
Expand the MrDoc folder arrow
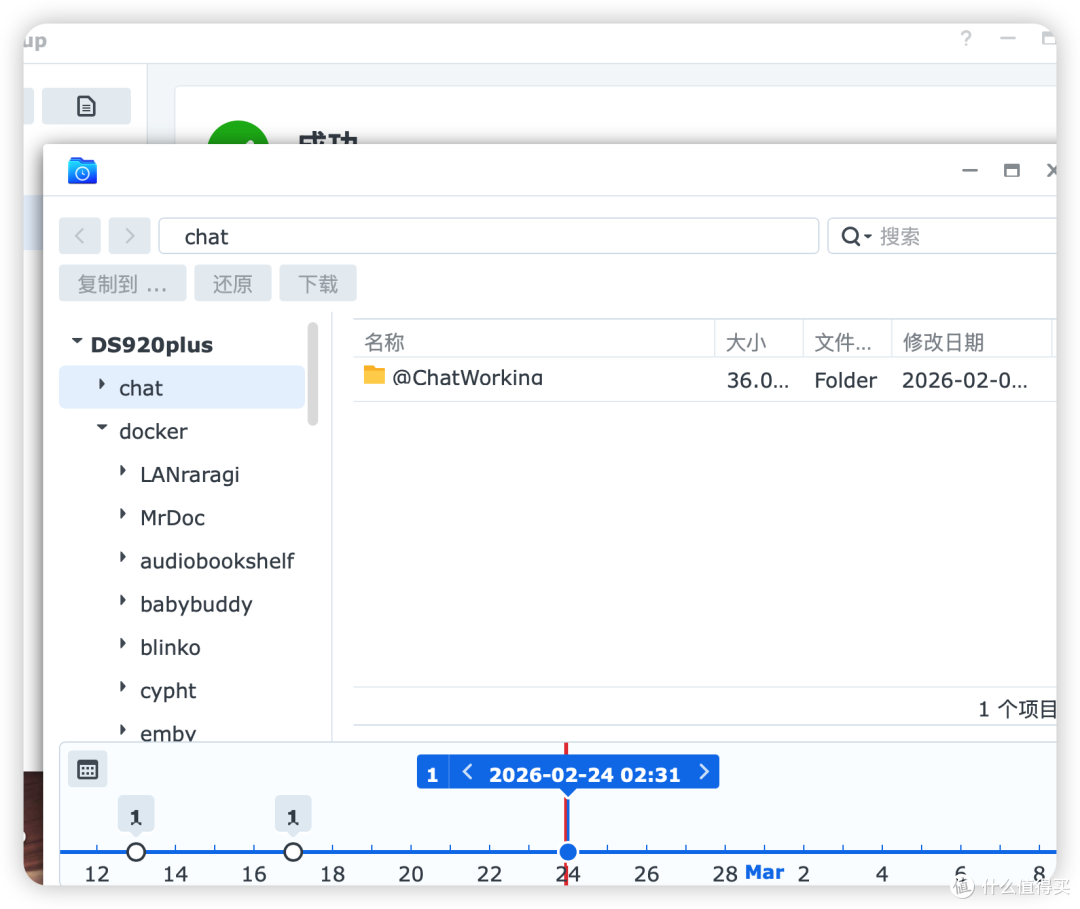pos(123,514)
